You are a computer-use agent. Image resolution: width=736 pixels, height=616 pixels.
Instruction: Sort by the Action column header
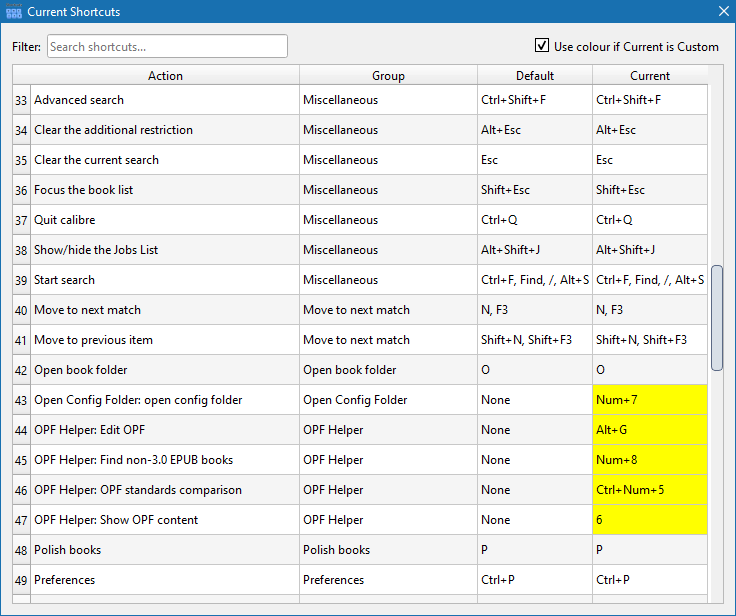pos(165,75)
